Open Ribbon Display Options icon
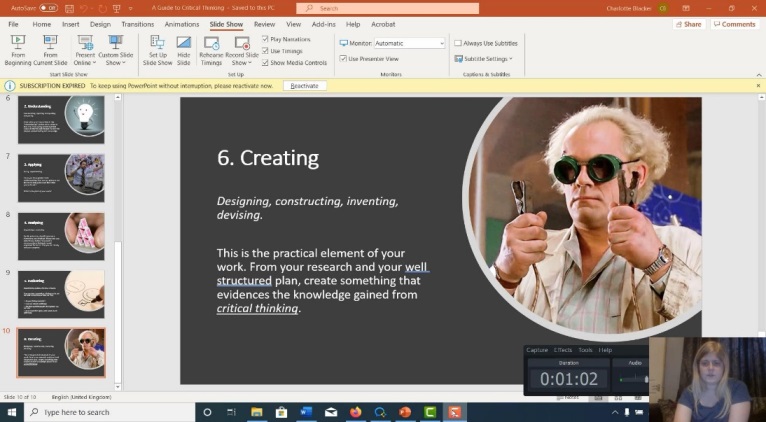 pyautogui.click(x=686, y=8)
